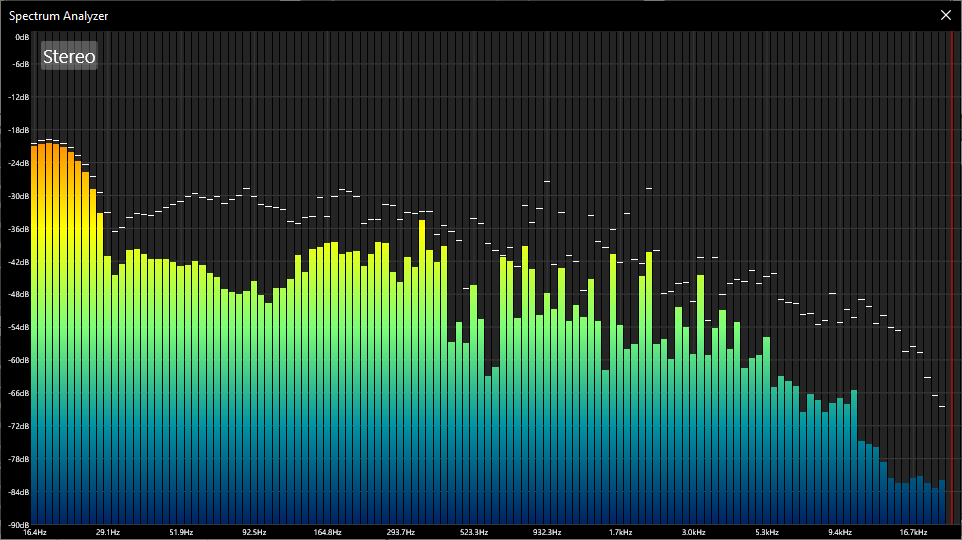Screen dimensions: 962x540
Task: Close the Spectrum Analyzer window
Action: tap(945, 15)
